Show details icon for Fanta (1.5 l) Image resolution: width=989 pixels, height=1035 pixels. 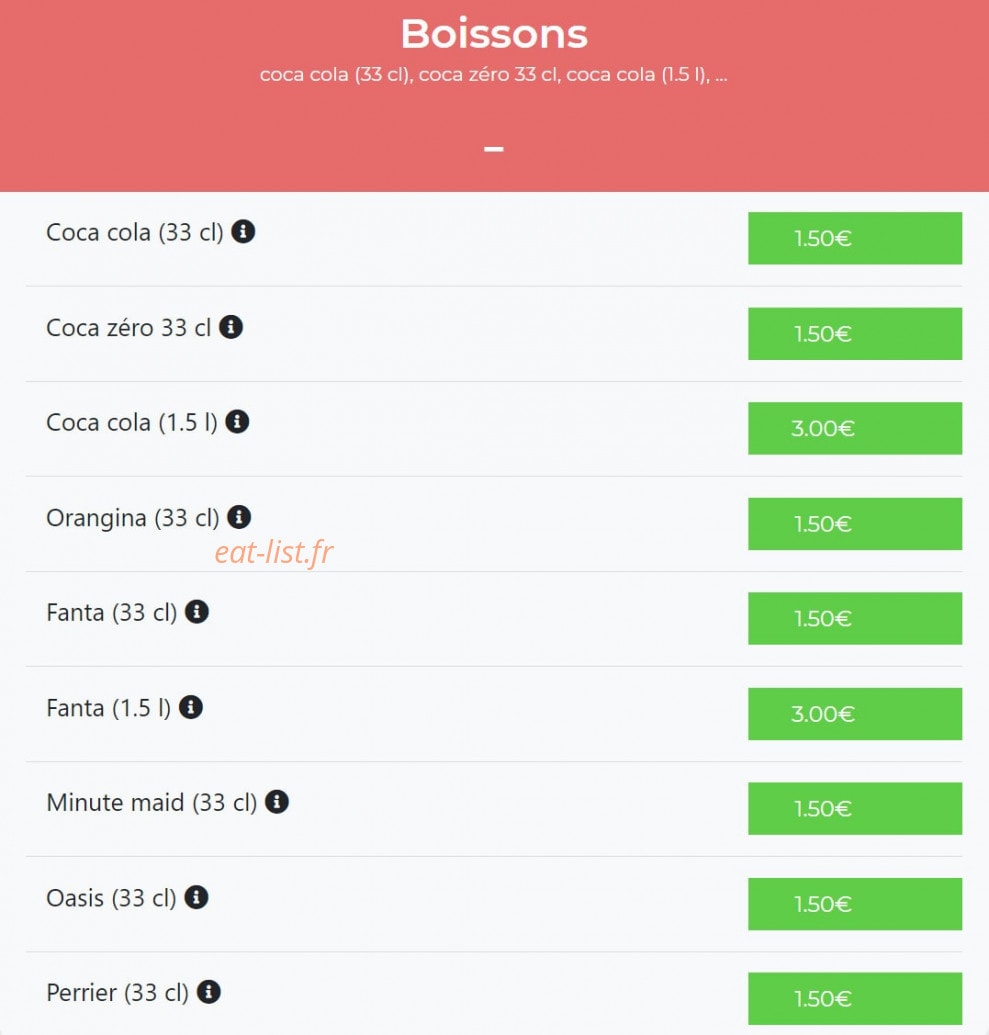(191, 707)
